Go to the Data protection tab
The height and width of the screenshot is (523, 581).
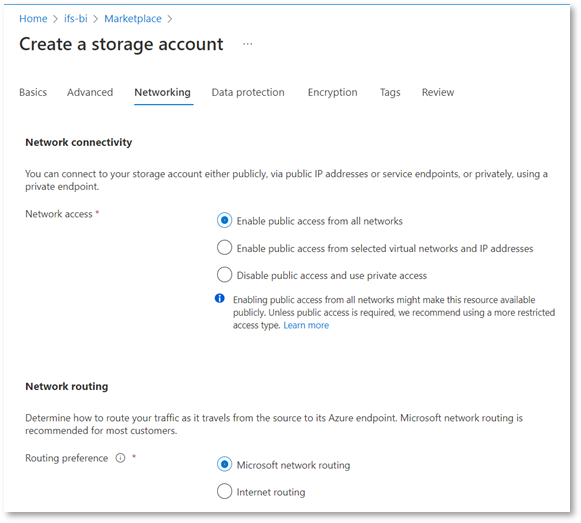pos(248,92)
